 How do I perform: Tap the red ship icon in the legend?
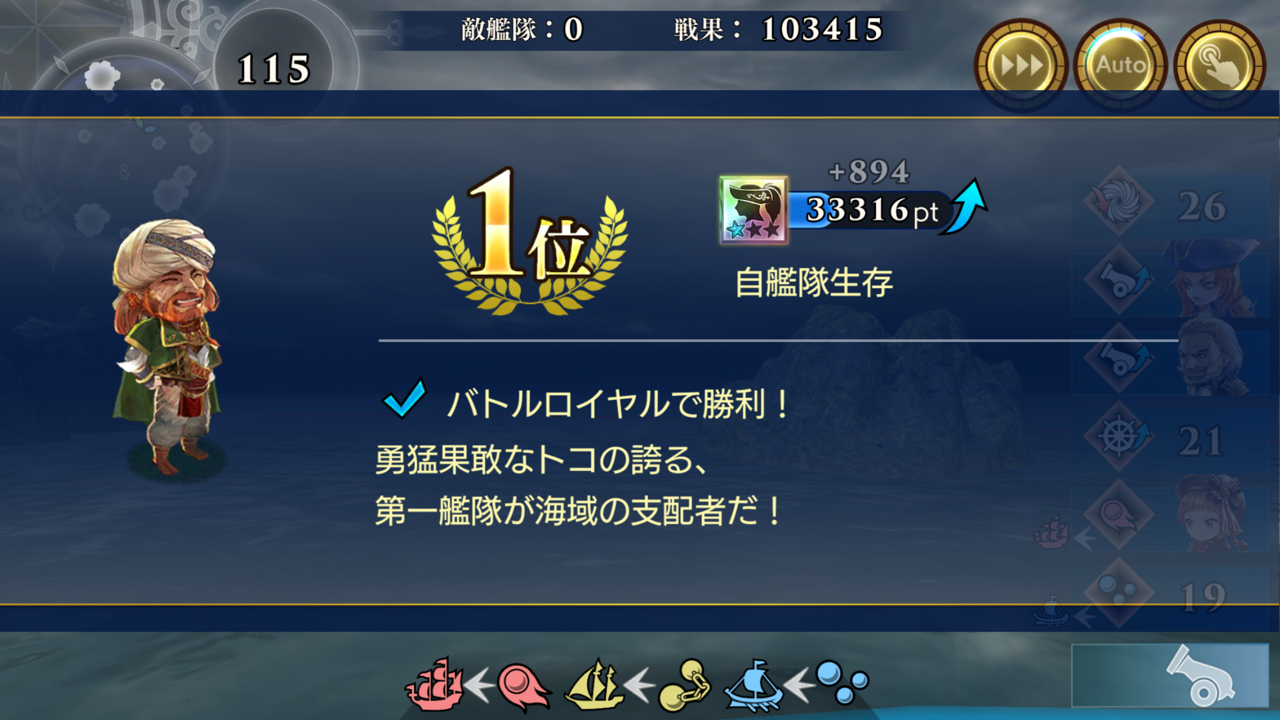tap(434, 683)
